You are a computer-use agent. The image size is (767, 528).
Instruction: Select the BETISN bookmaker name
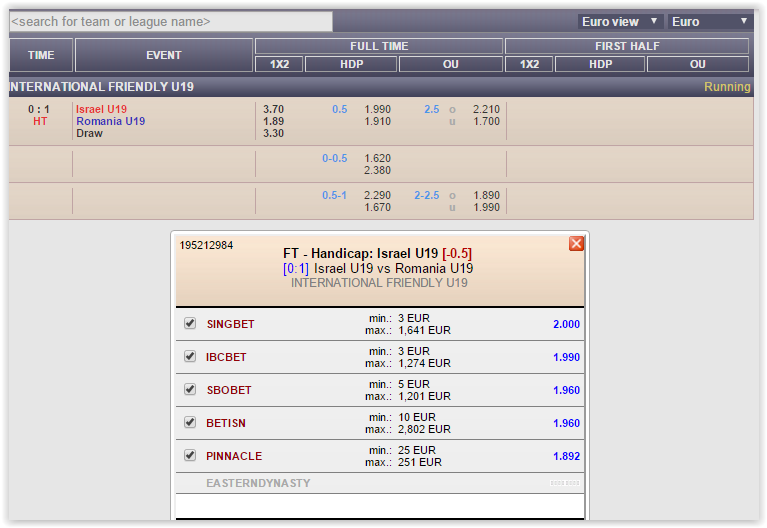[x=226, y=423]
